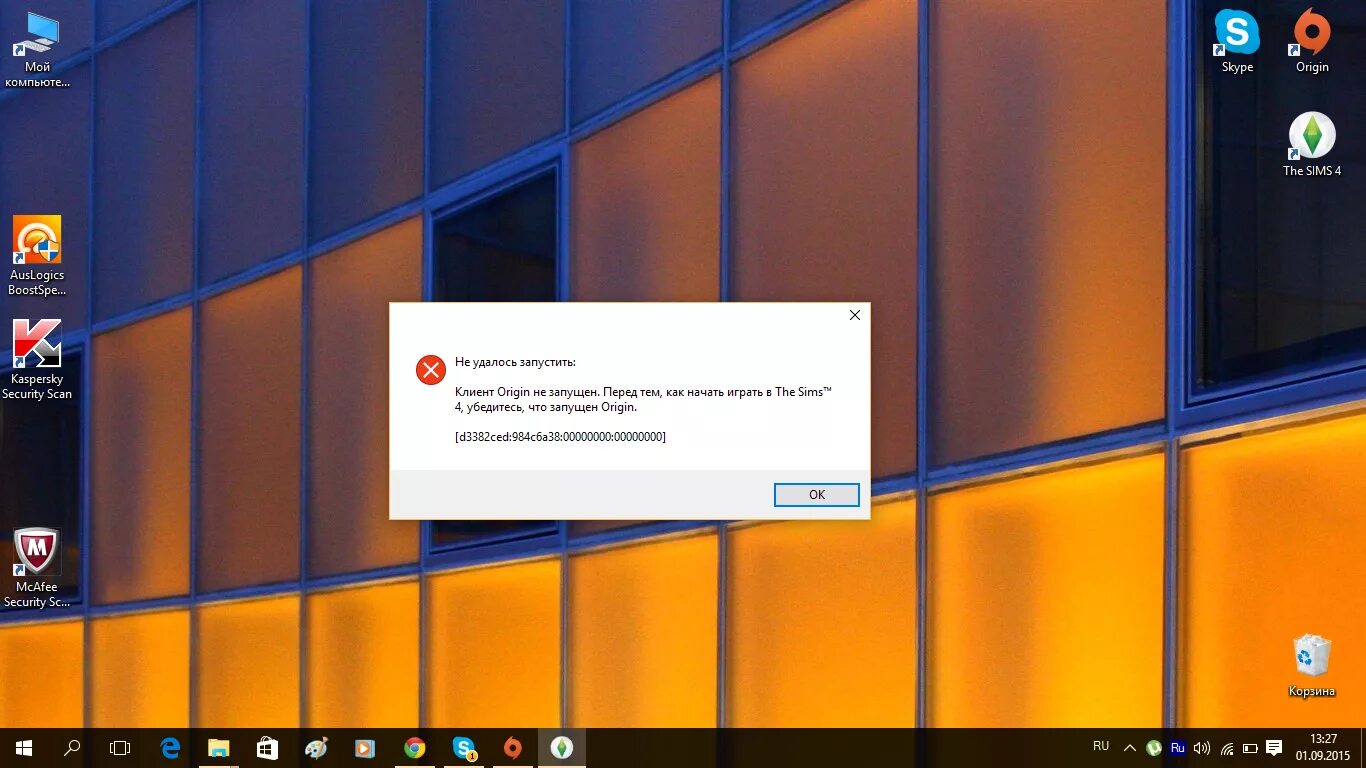Click the blue Ru keyboard layout tray icon

click(x=1177, y=747)
